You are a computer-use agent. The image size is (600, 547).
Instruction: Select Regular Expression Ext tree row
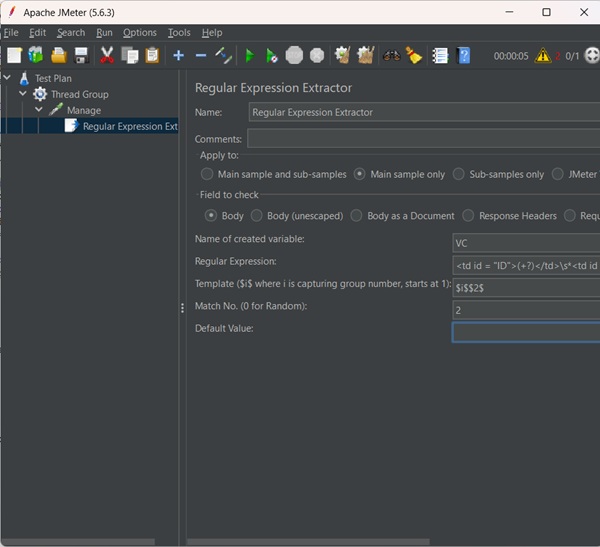(x=90, y=126)
